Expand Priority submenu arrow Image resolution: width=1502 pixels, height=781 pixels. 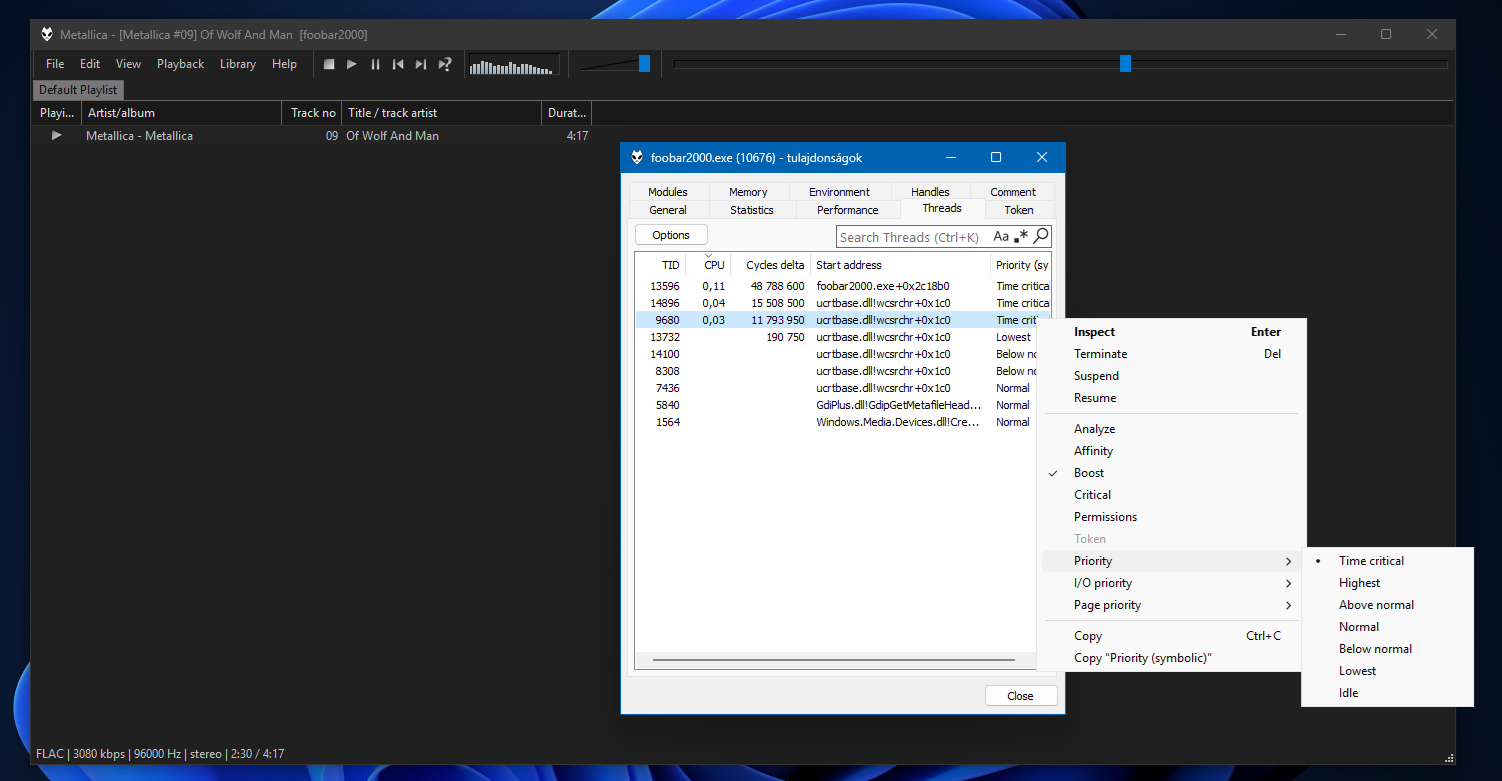(1288, 561)
